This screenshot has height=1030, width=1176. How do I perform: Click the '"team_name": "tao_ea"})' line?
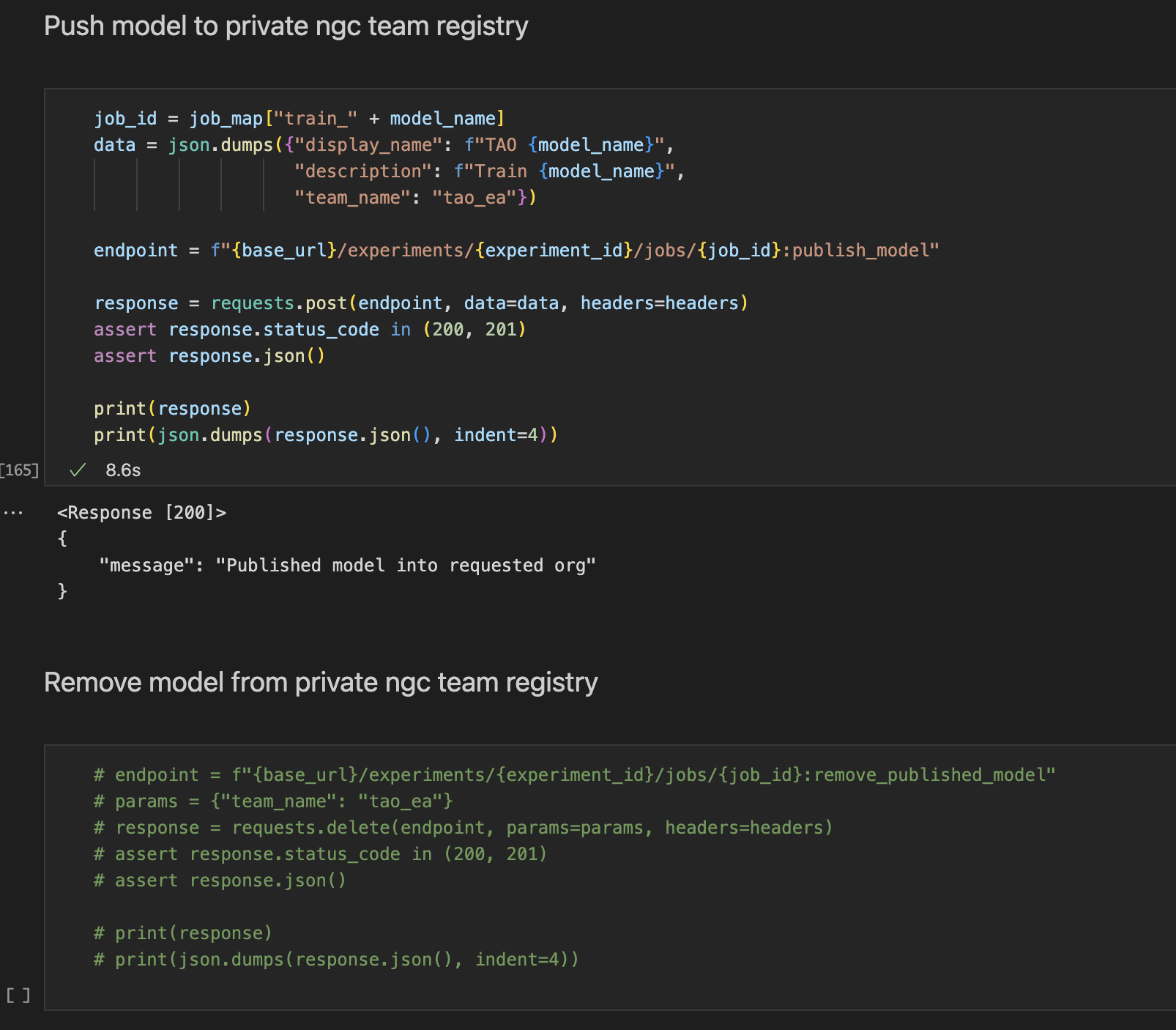[x=415, y=198]
